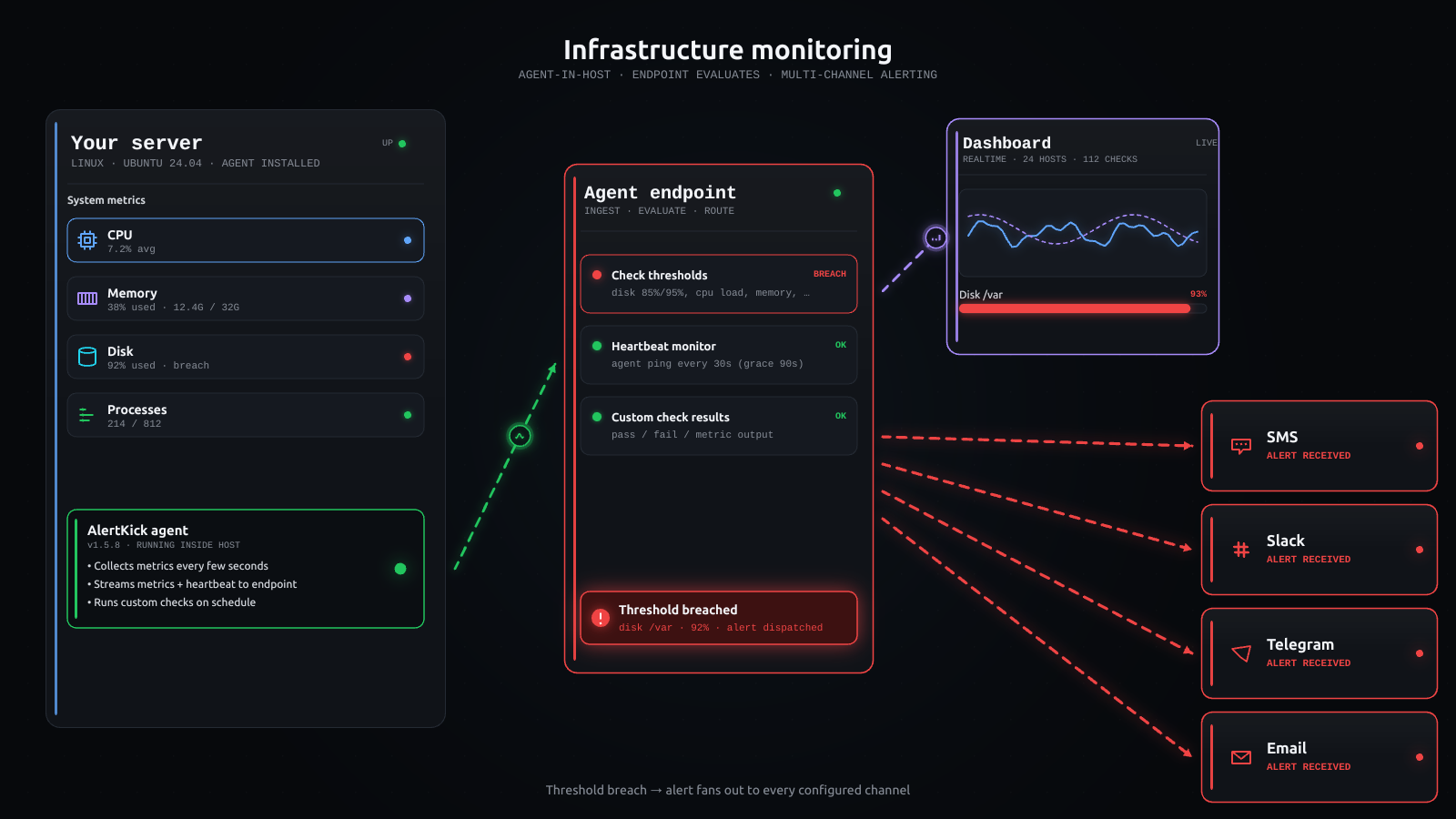Viewport: 1456px width, 819px height.
Task: Click 'v1.5.8 · RUNNING INSIDE HOST' text
Action: 164,545
